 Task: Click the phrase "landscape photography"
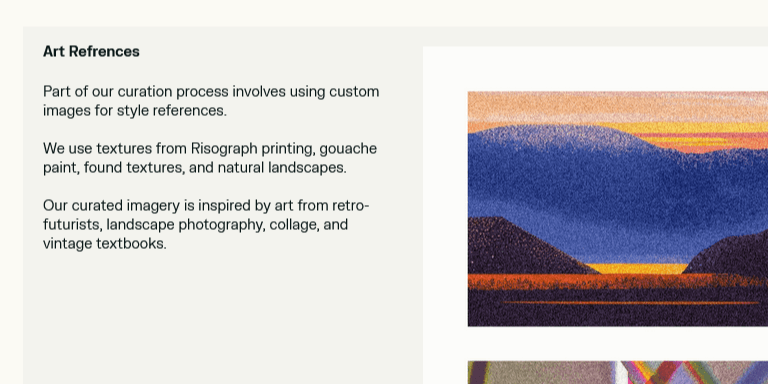(x=186, y=224)
